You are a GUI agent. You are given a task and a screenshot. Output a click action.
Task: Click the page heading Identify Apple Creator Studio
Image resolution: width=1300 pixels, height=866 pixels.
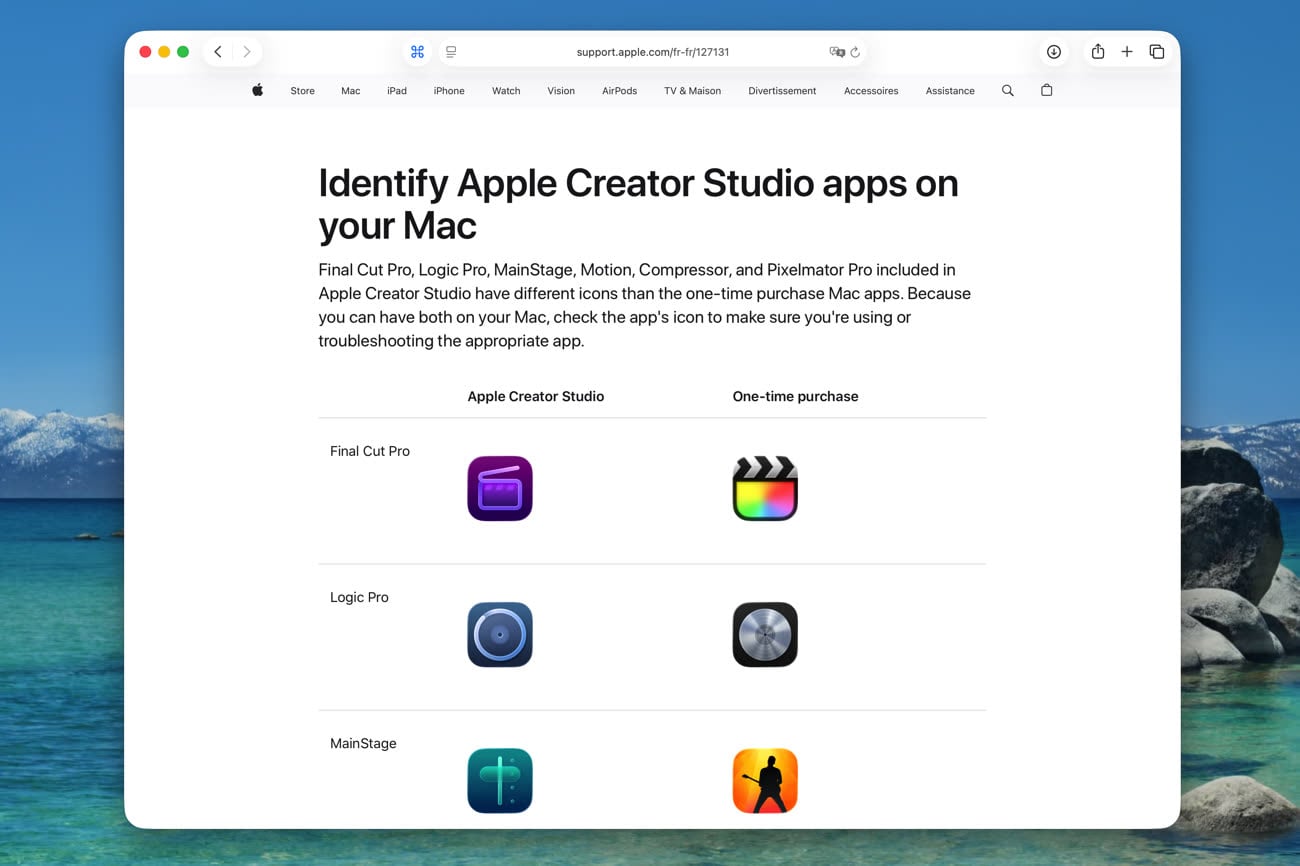coord(638,204)
